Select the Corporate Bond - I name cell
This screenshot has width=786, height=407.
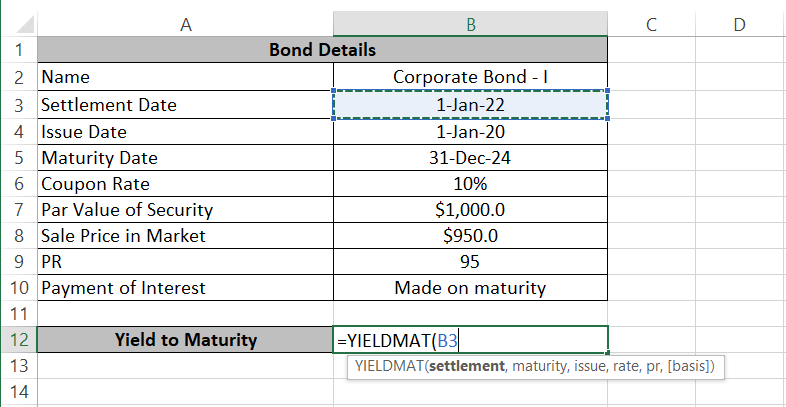pyautogui.click(x=470, y=77)
